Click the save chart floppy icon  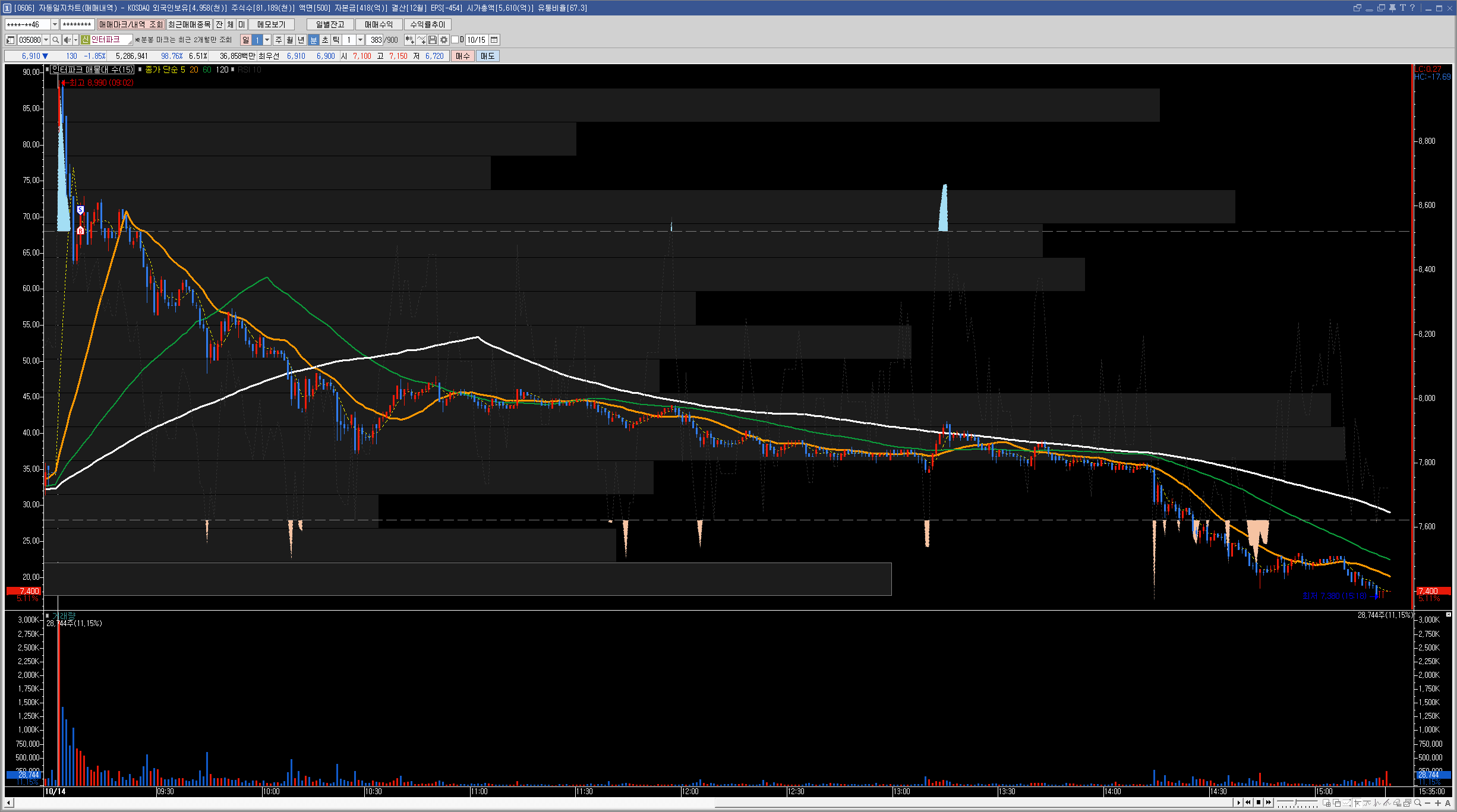coord(433,40)
